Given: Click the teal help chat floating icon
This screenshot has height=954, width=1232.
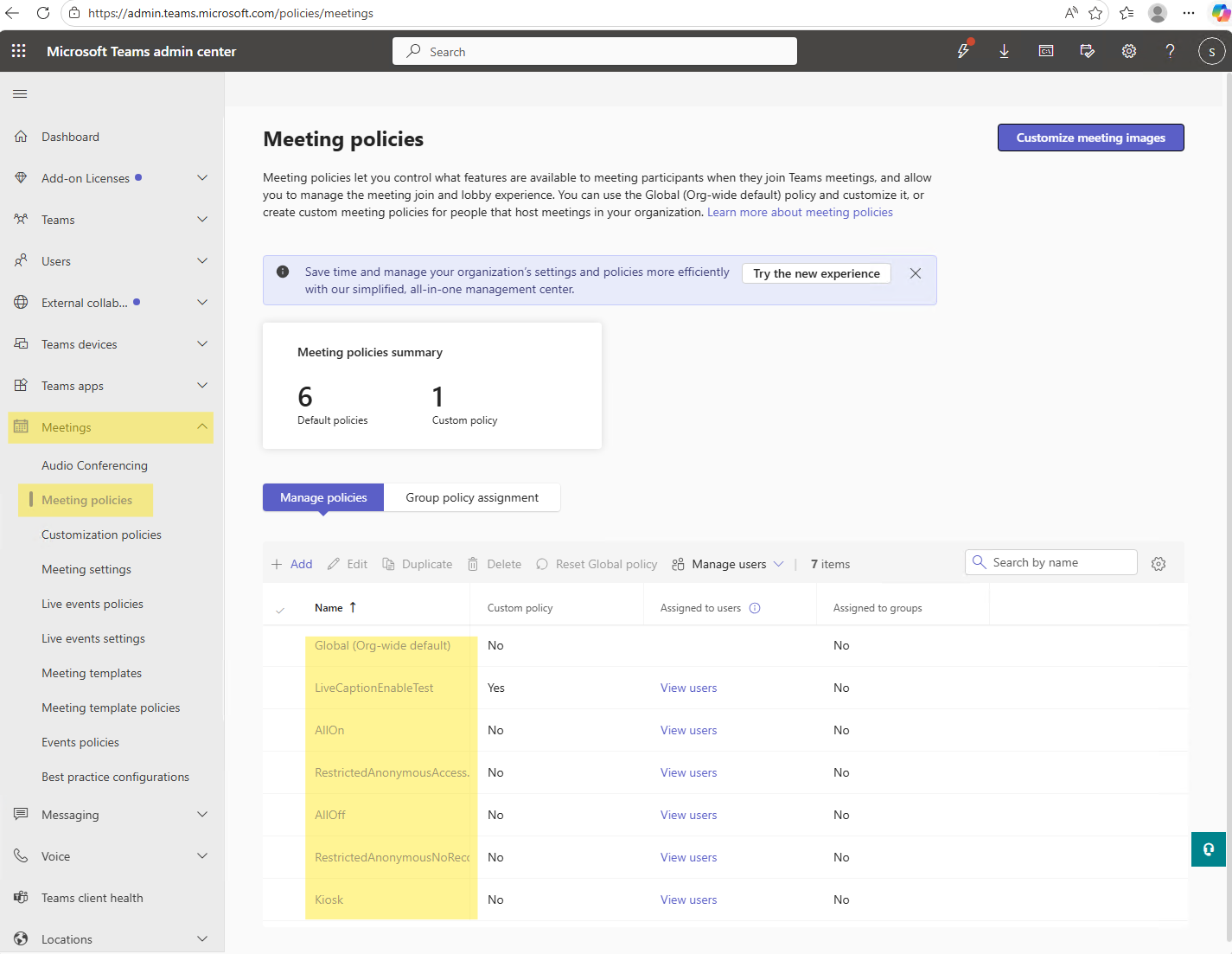Looking at the screenshot, I should click(1208, 848).
